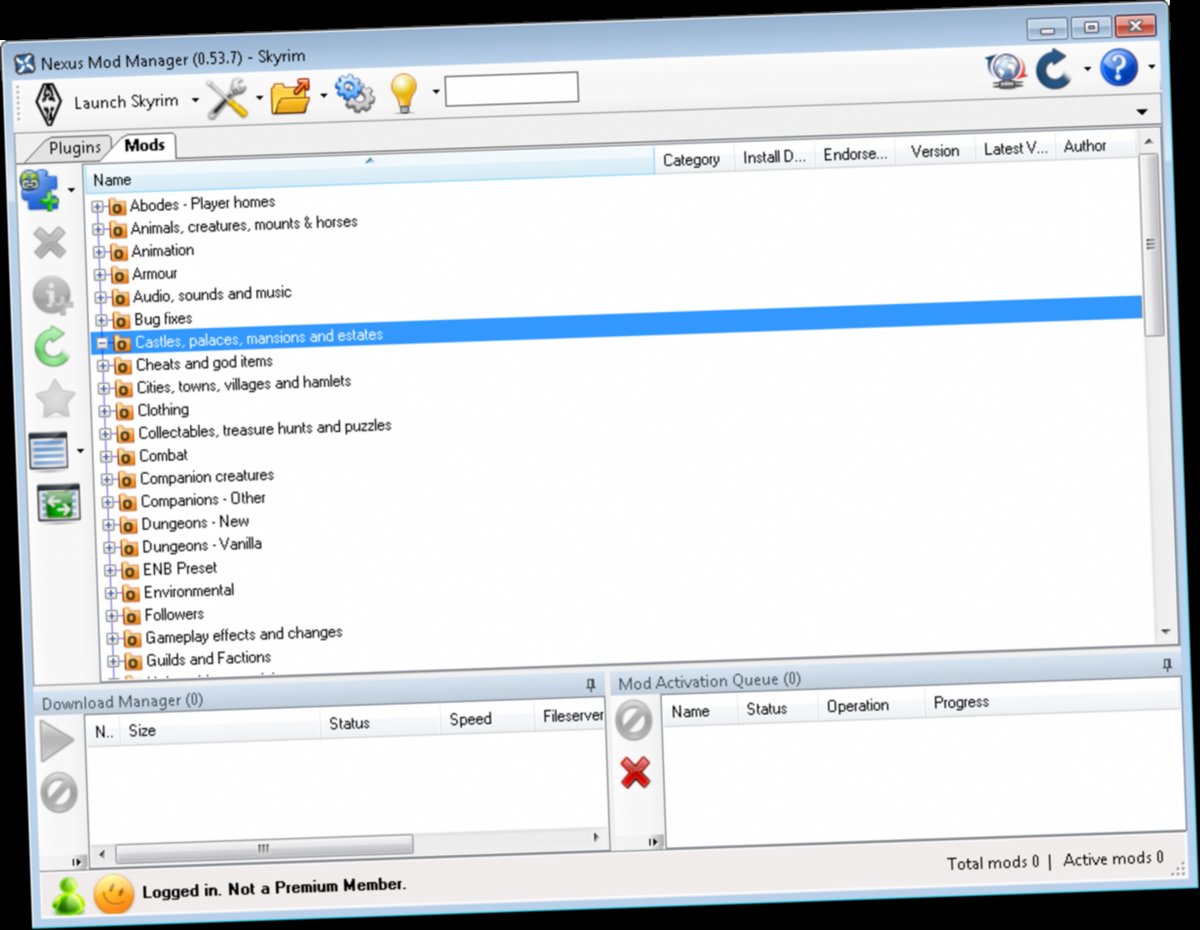Select the Dungeons - New category
The image size is (1200, 930).
pos(196,522)
